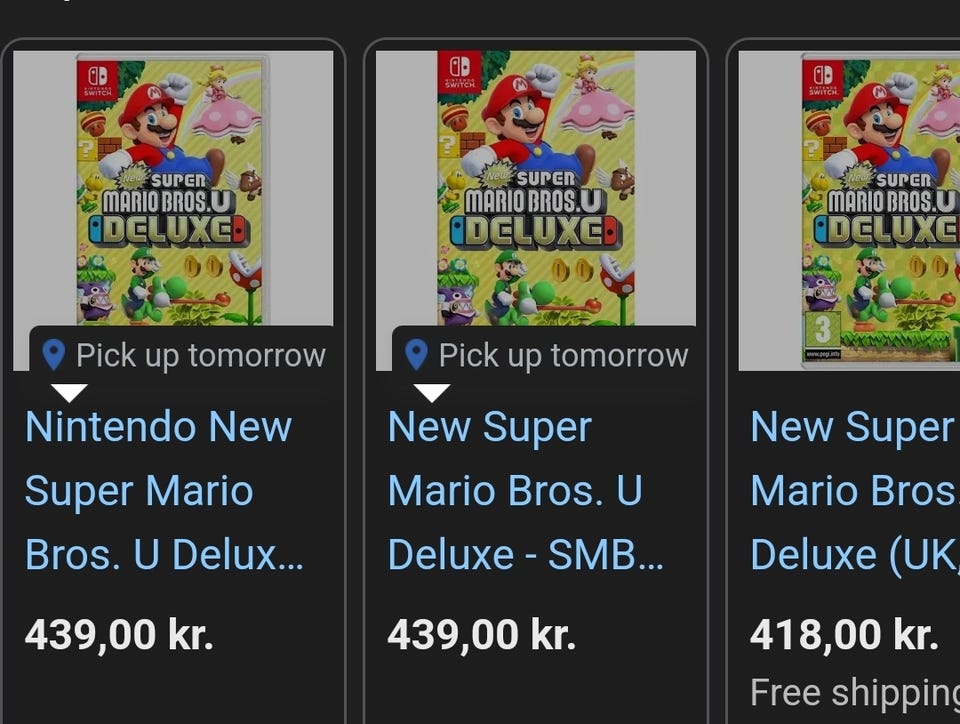Viewport: 960px width, 724px height.
Task: Click the white triangle pointer above the SMB listing title
Action: pos(431,392)
